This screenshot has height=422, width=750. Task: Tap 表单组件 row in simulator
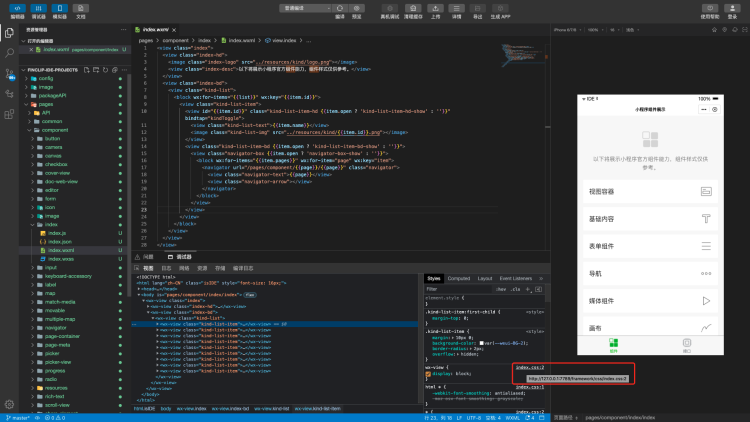(x=650, y=246)
